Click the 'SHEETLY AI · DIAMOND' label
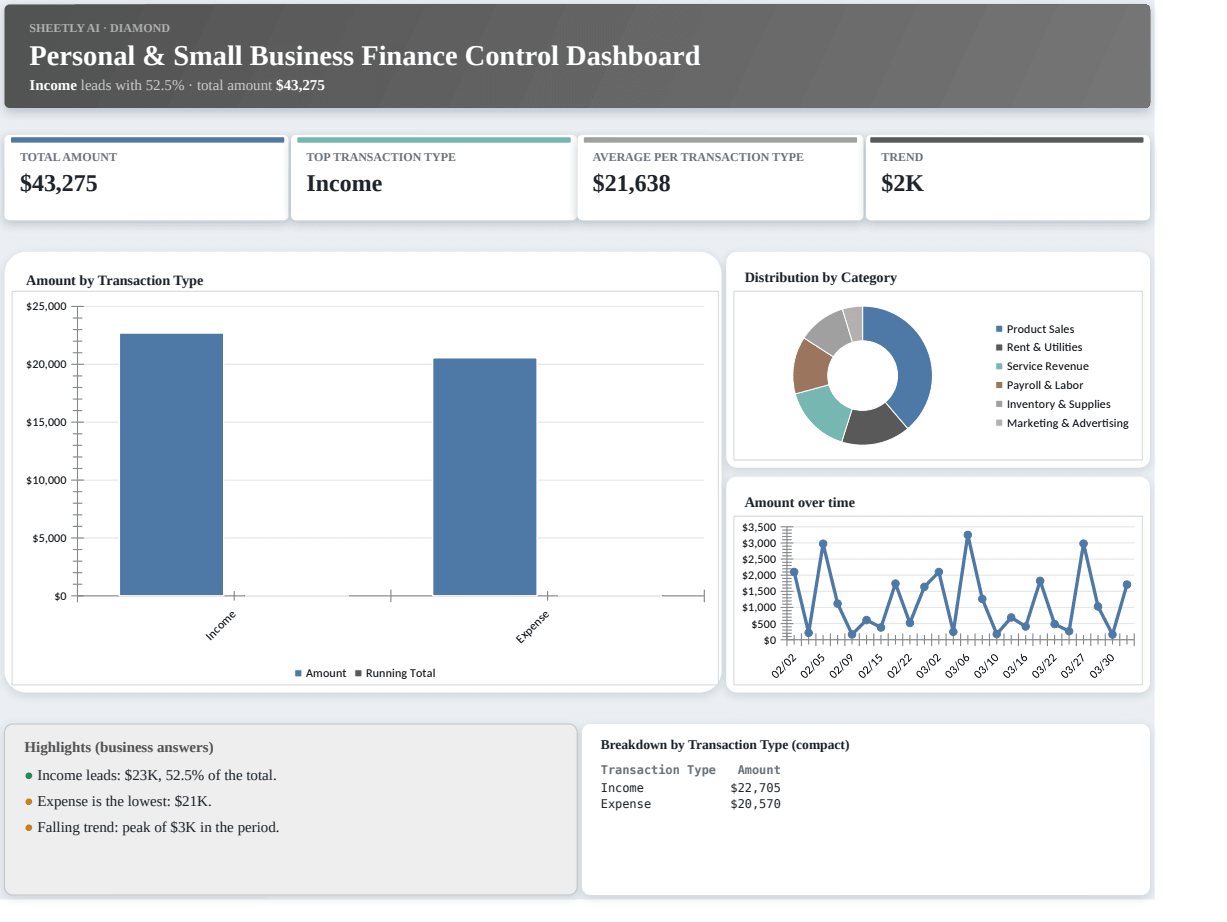This screenshot has height=922, width=1227. [x=99, y=28]
